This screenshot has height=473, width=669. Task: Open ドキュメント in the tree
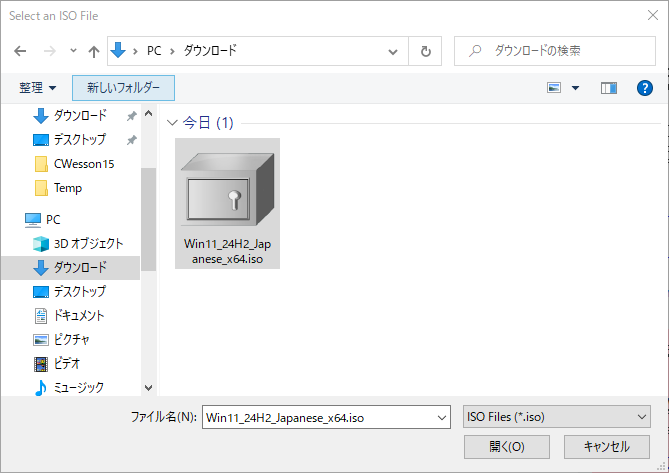(x=79, y=316)
